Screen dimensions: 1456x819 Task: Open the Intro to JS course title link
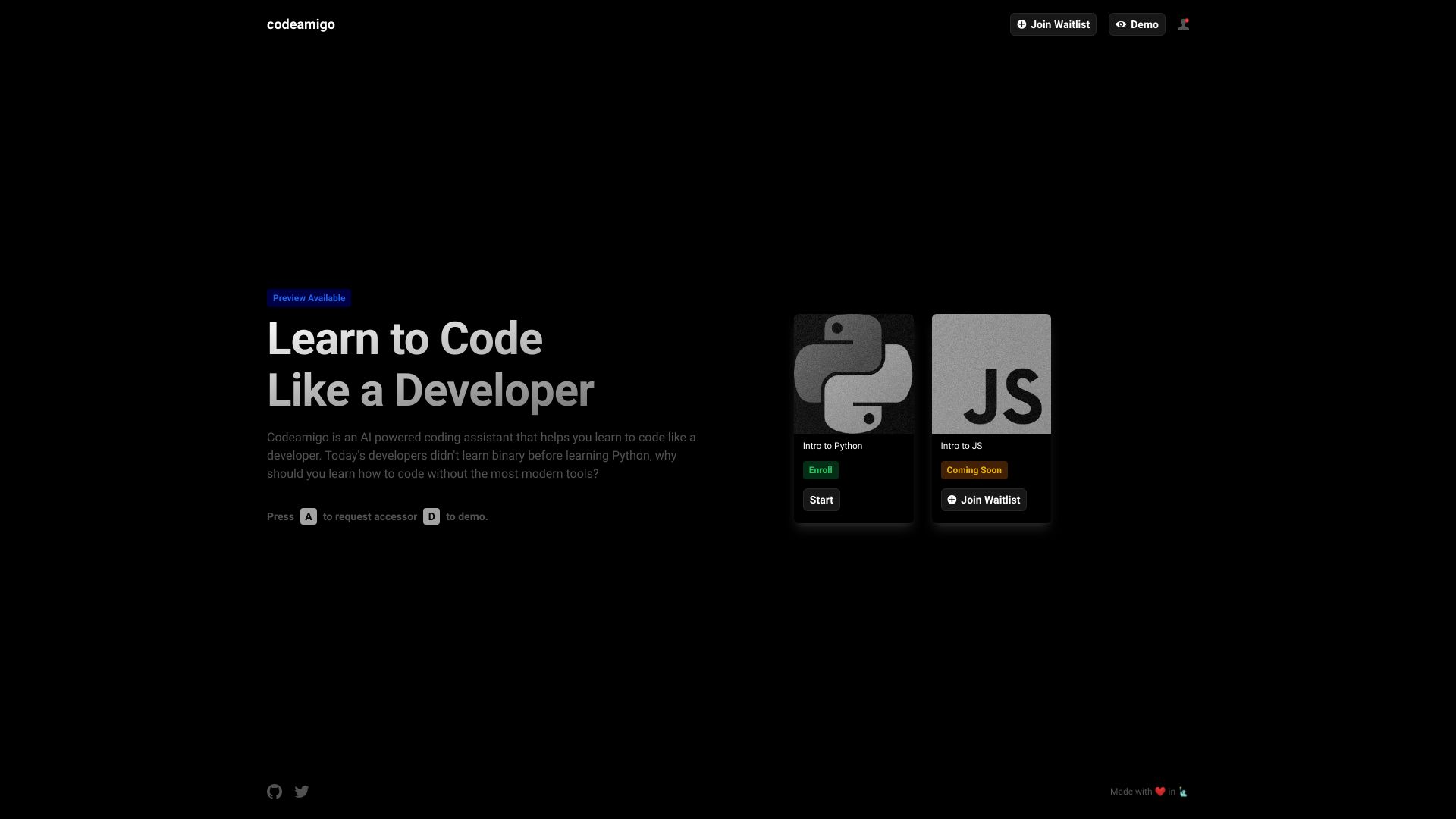(x=960, y=446)
